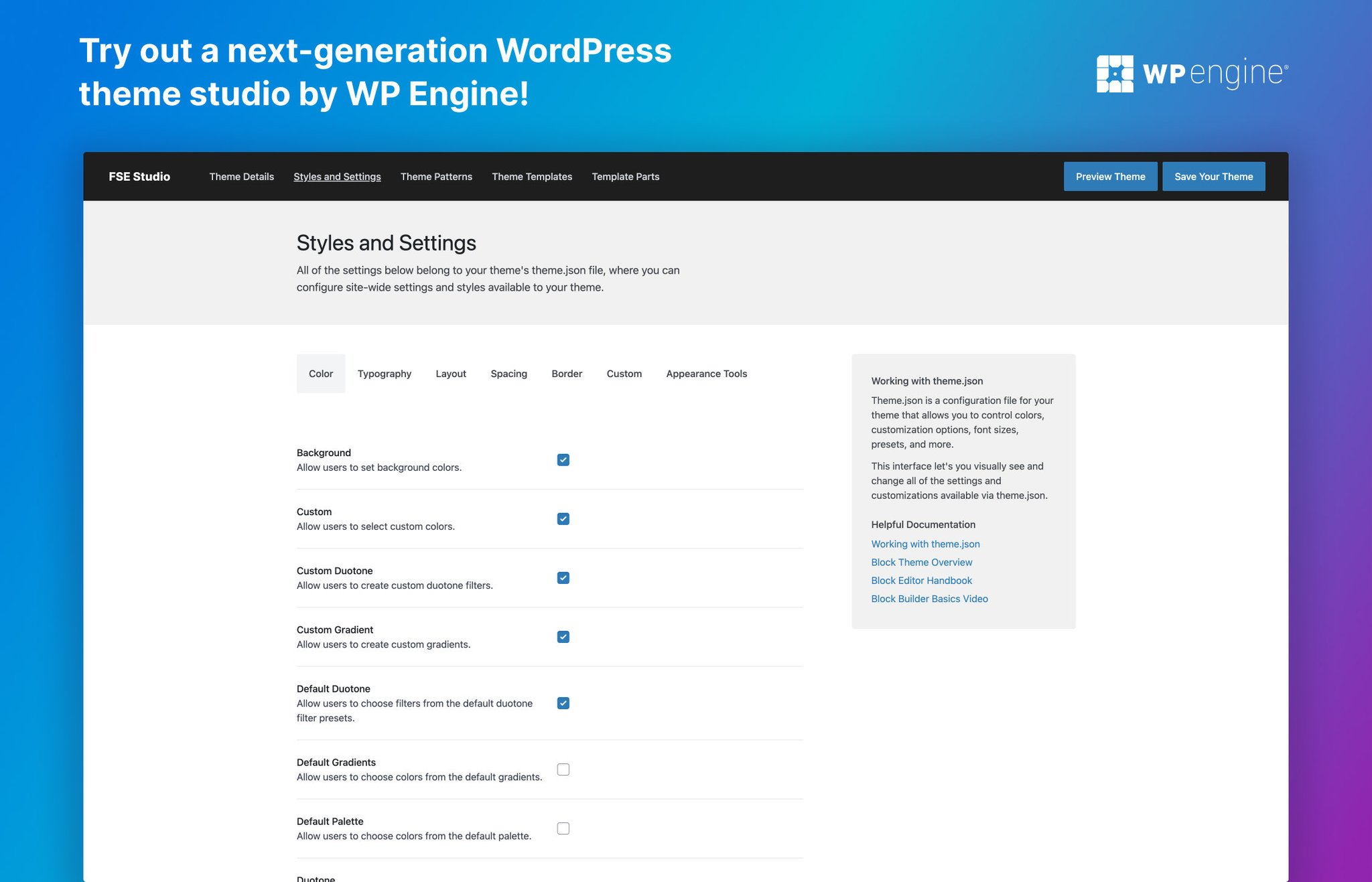Click the WP Engine logo
Image resolution: width=1372 pixels, height=882 pixels.
point(1192,72)
